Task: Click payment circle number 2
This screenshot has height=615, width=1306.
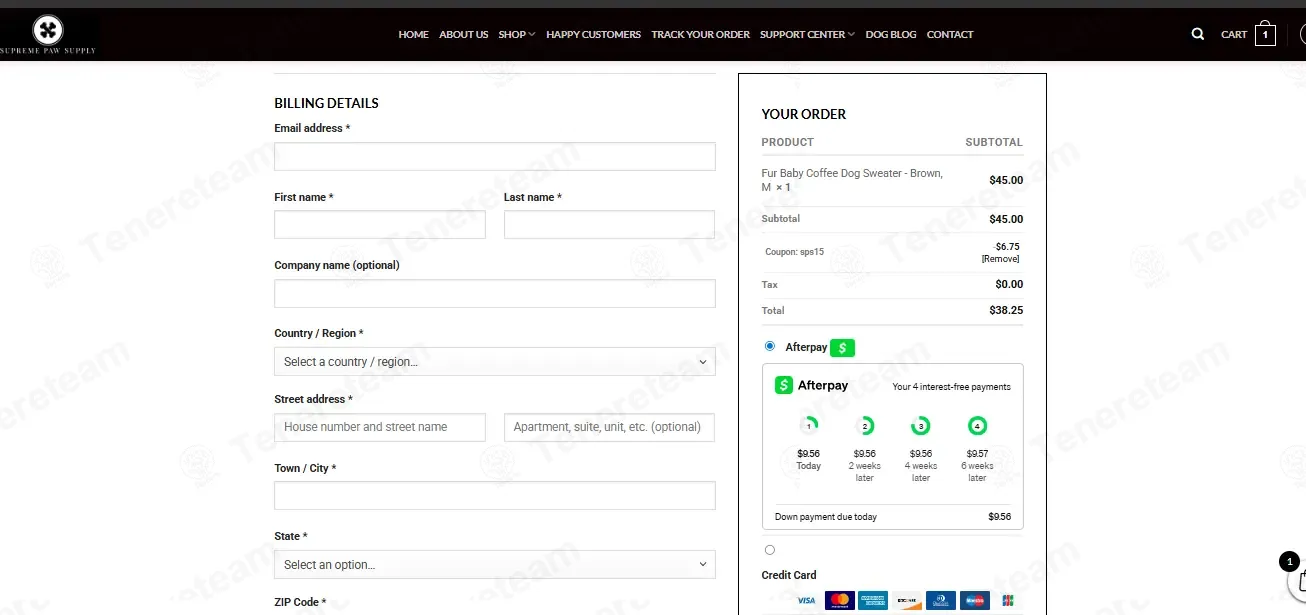Action: (865, 427)
